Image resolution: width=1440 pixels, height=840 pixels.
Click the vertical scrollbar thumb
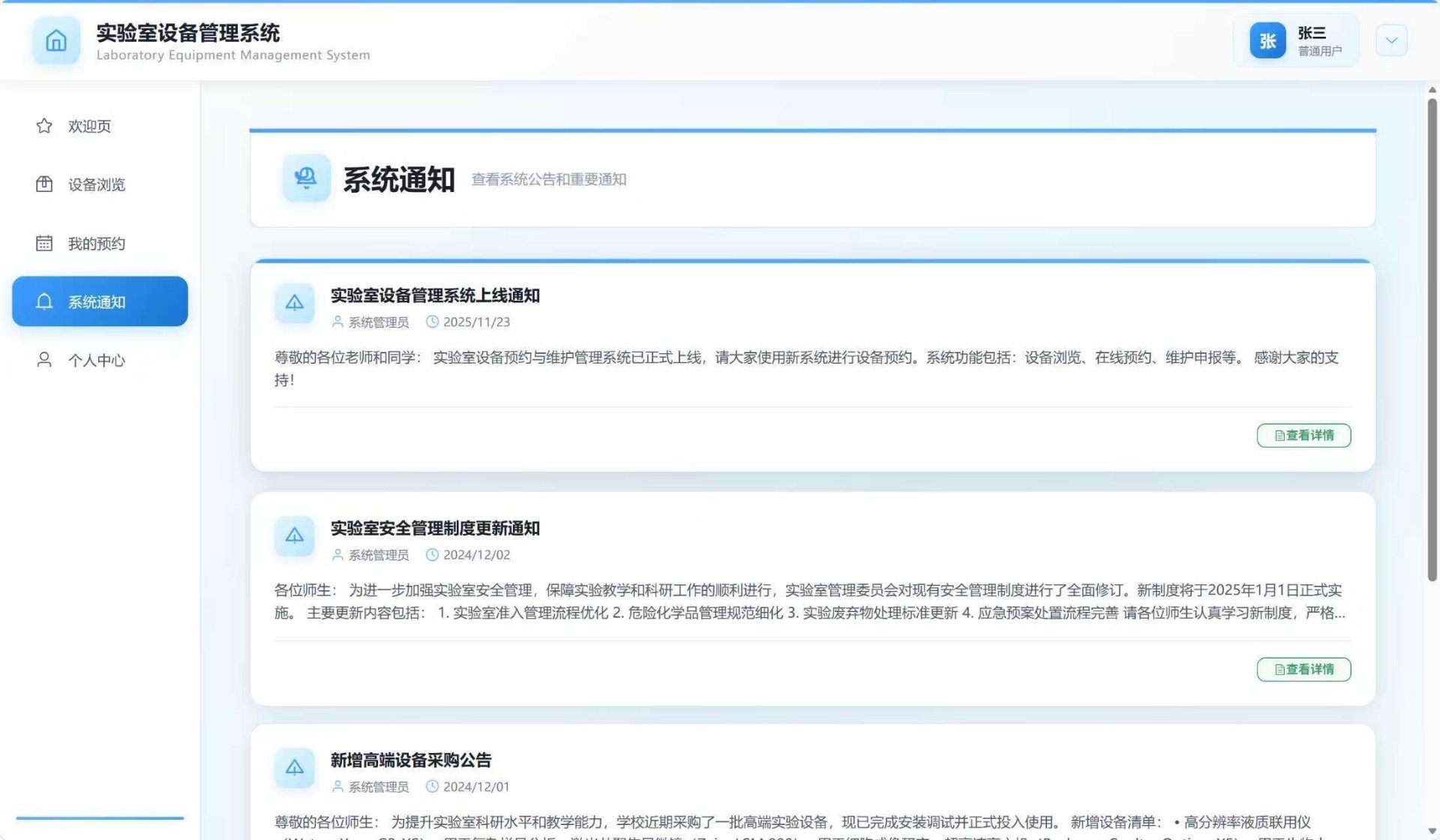[1432, 337]
